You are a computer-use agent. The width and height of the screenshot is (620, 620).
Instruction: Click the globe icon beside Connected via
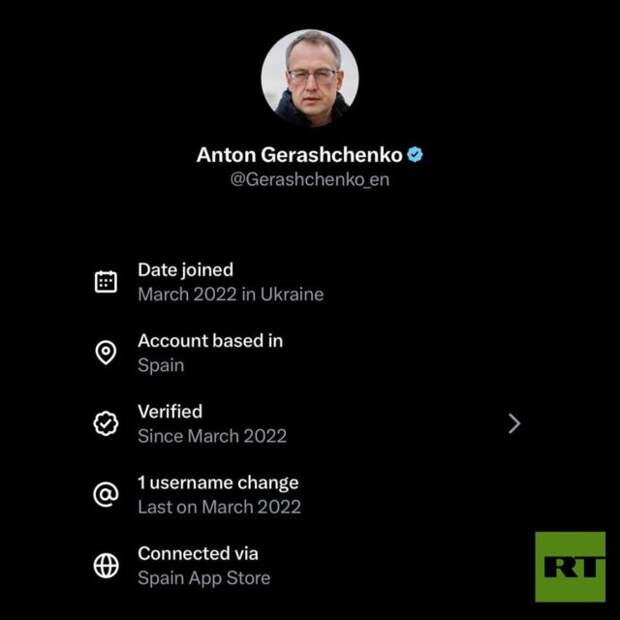click(106, 565)
